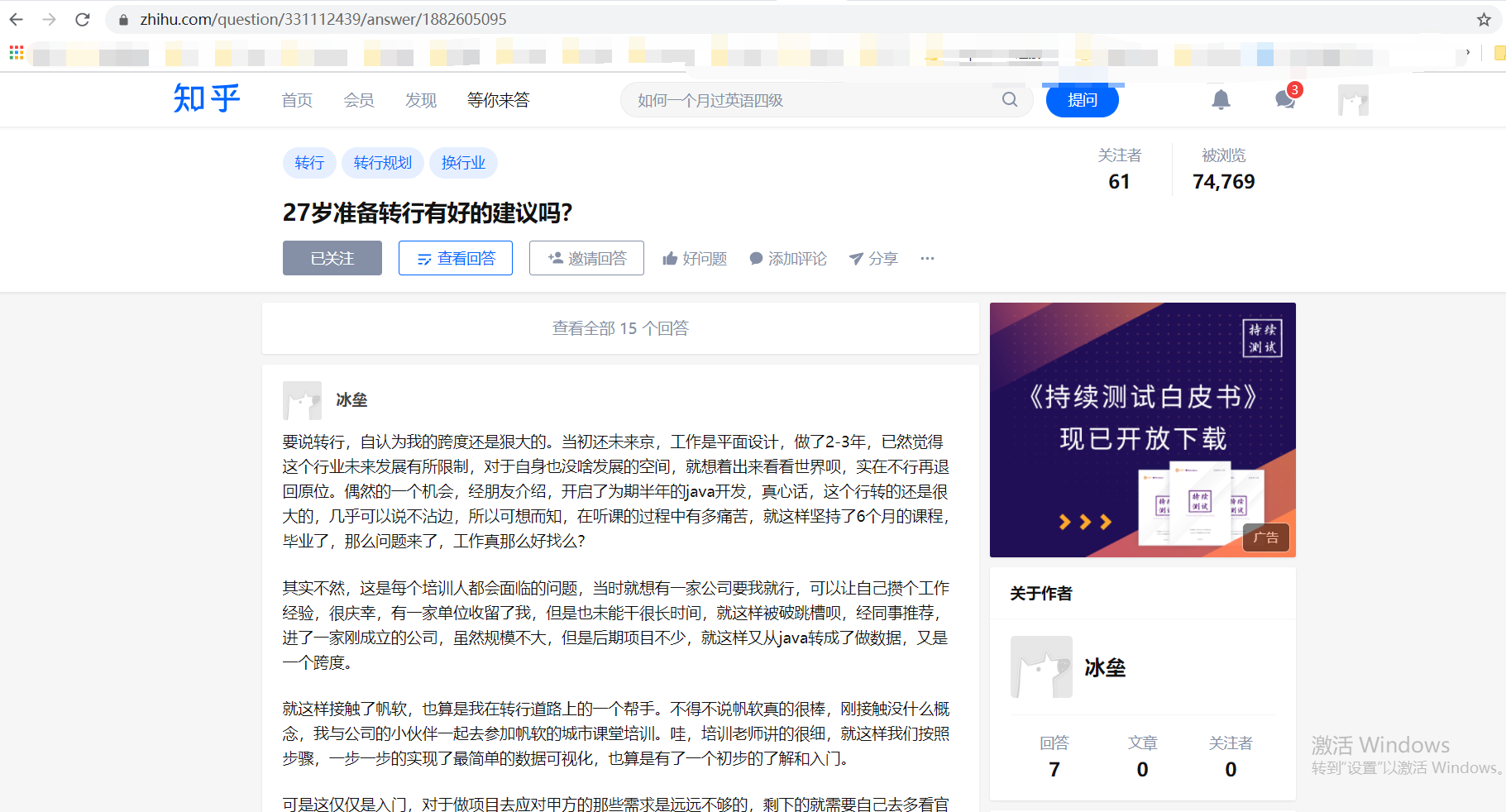Click the blue 提问 button
This screenshot has height=812, width=1506.
1082,100
